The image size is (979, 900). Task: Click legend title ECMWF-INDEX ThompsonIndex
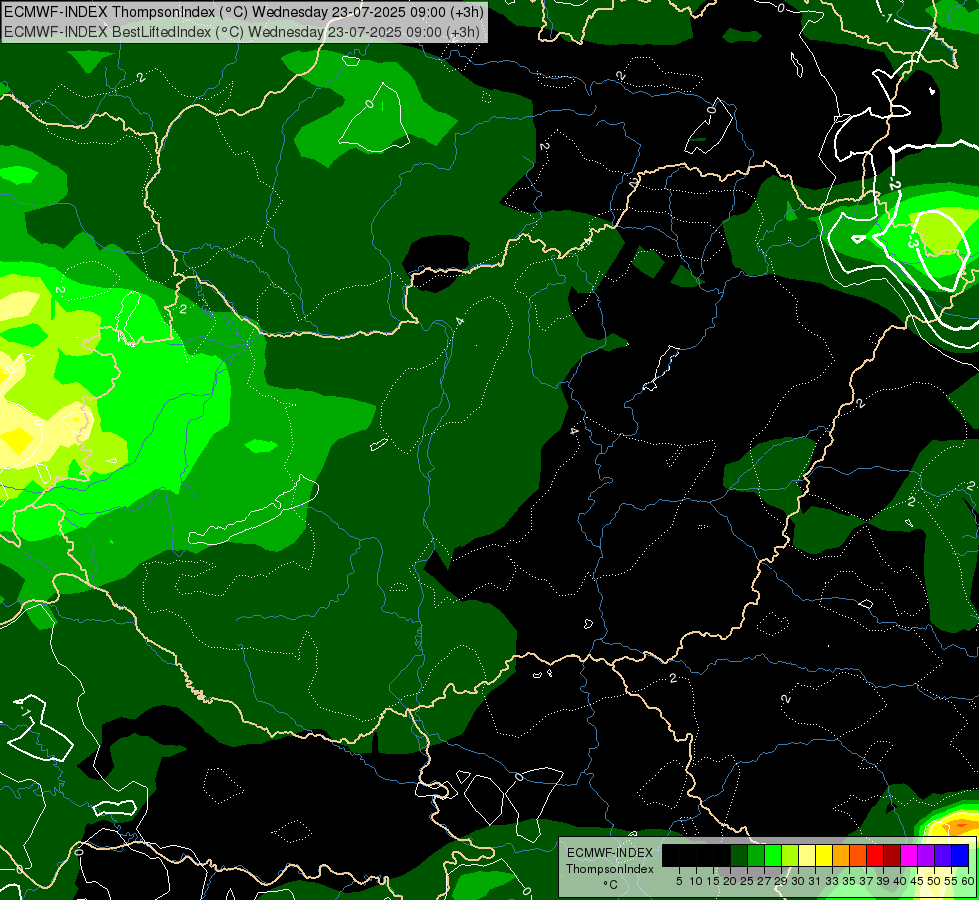(x=610, y=861)
